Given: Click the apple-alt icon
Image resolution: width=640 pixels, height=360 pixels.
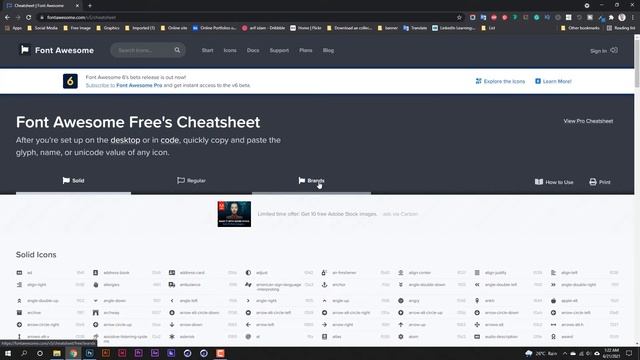Looking at the screenshot, I should (x=553, y=301).
